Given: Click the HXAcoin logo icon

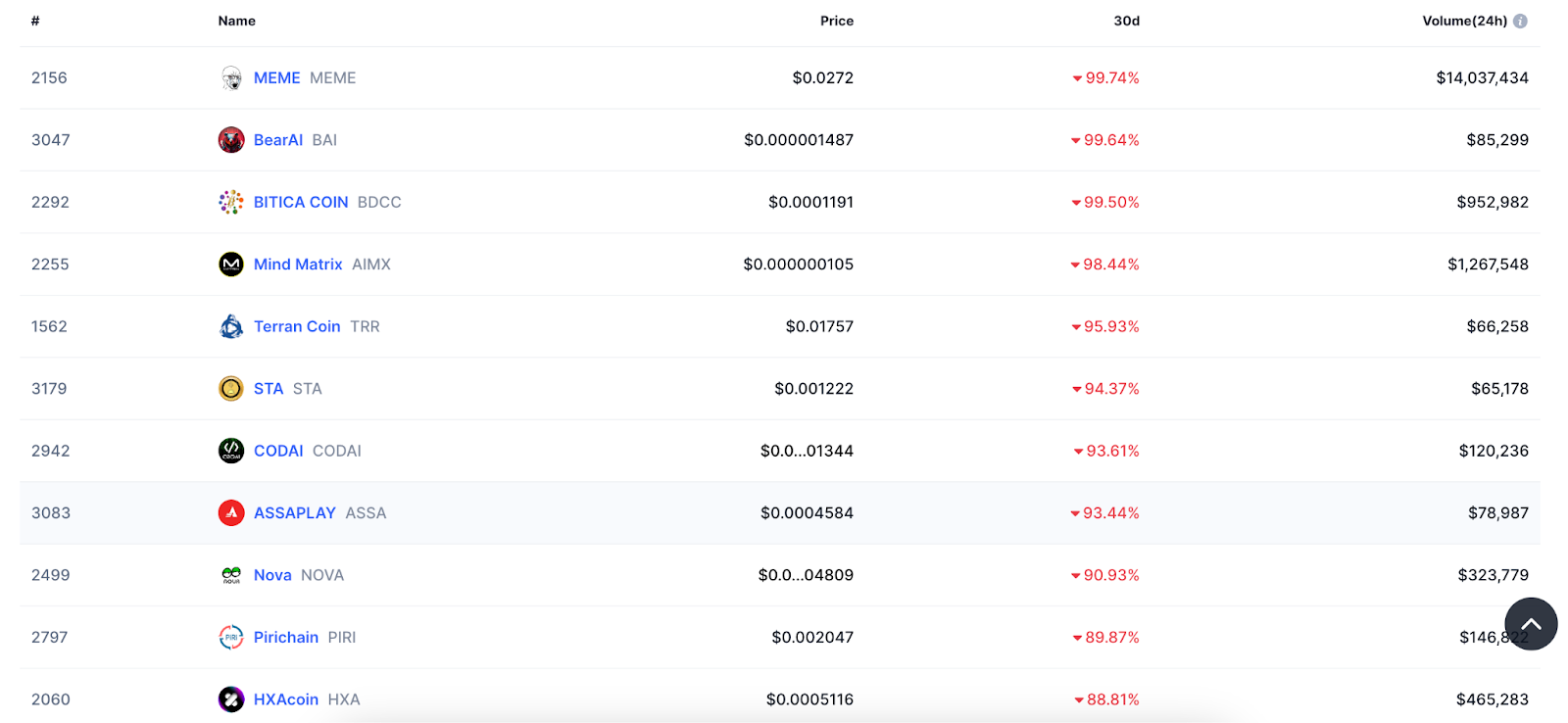Looking at the screenshot, I should [231, 699].
